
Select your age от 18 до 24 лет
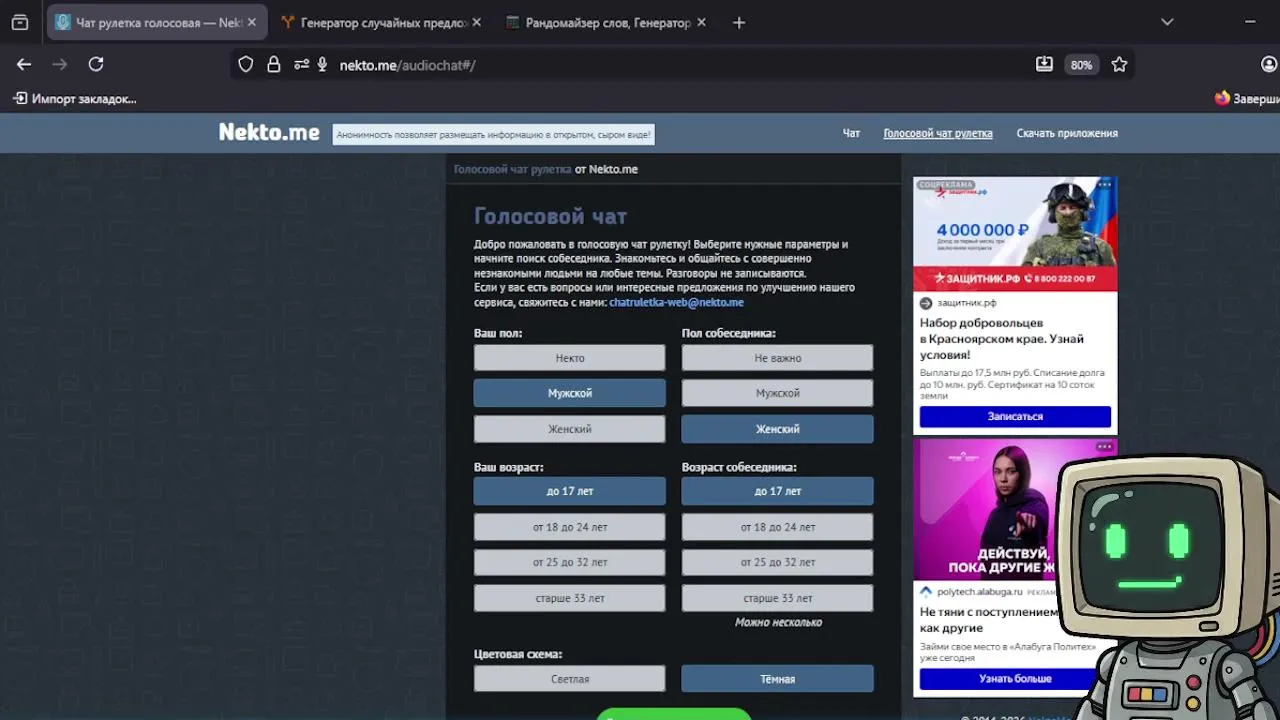[x=569, y=527]
